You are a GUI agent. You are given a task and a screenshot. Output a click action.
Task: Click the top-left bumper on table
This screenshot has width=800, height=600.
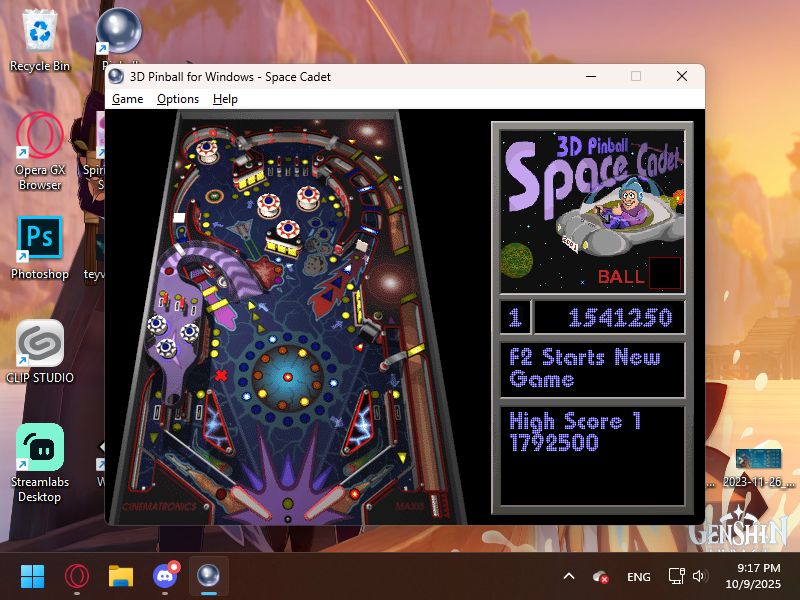pyautogui.click(x=207, y=152)
